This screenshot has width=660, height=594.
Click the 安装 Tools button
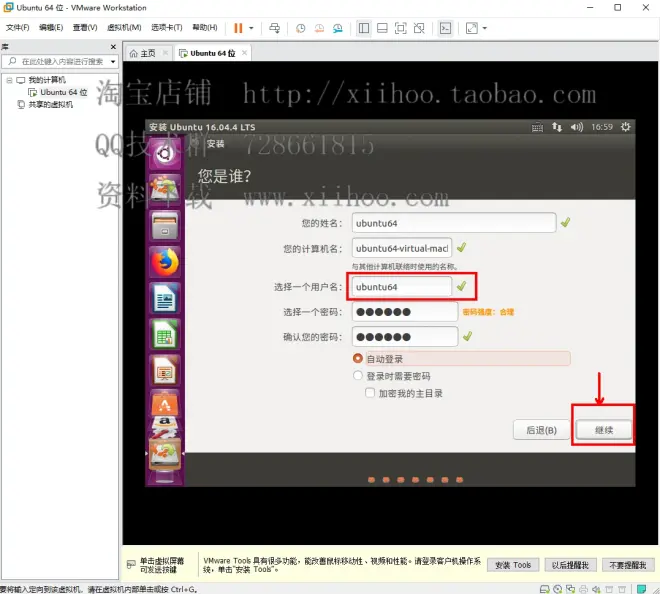tap(513, 565)
